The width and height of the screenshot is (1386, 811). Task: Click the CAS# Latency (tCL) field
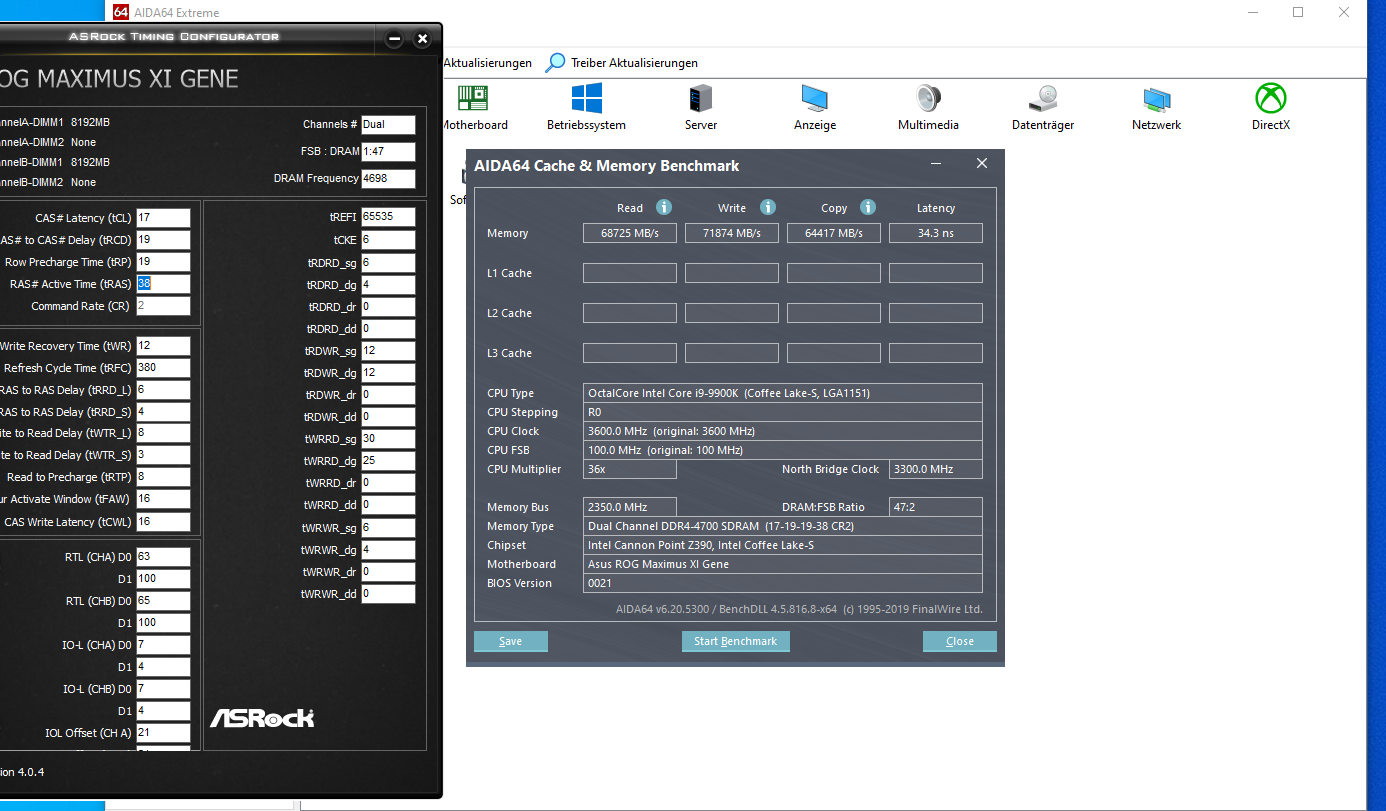[x=163, y=218]
